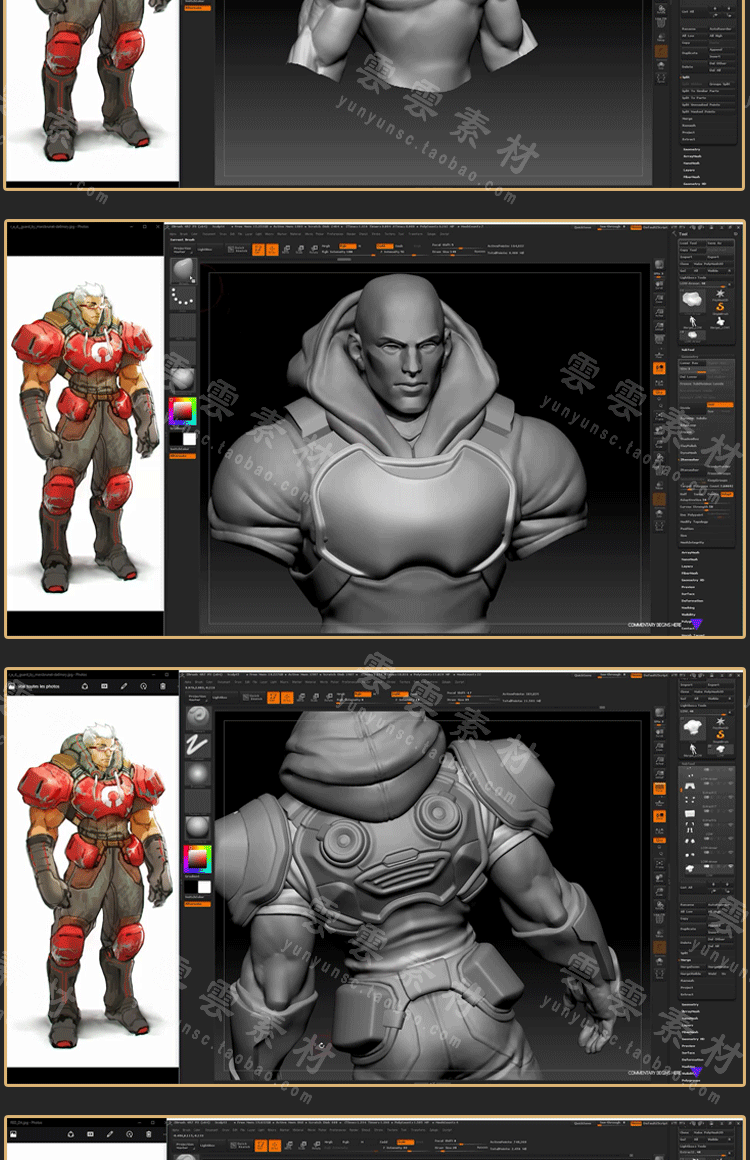This screenshot has height=1160, width=750.
Task: Click the BPR render icon in the hooded-bust ZBrush shelf
Action: tap(659, 265)
